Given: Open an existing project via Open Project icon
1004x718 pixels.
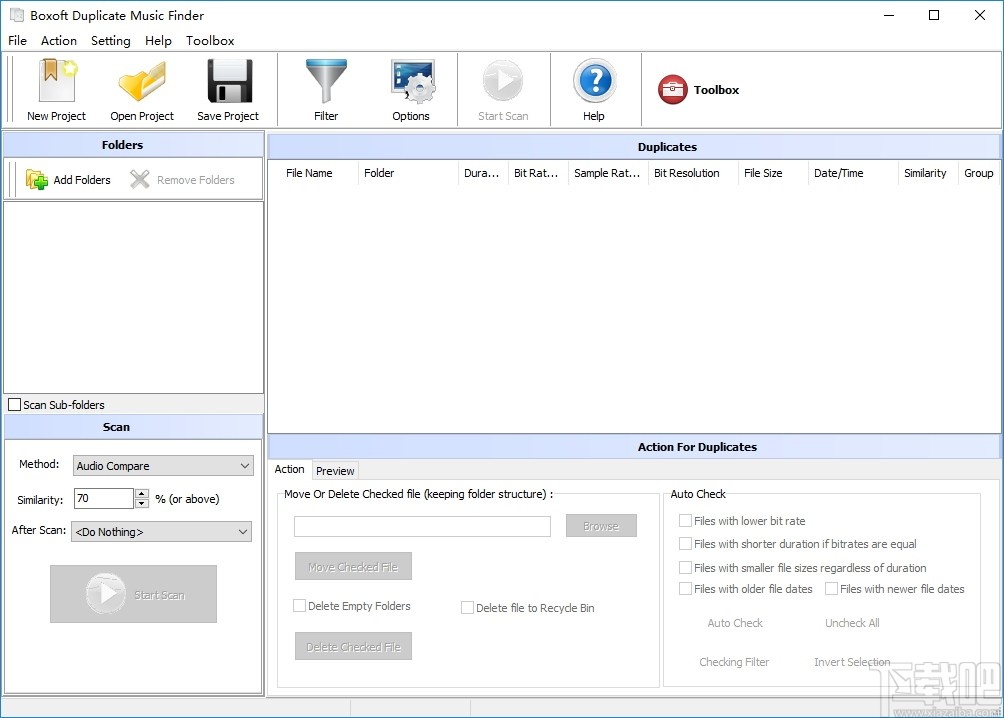Looking at the screenshot, I should [x=141, y=88].
